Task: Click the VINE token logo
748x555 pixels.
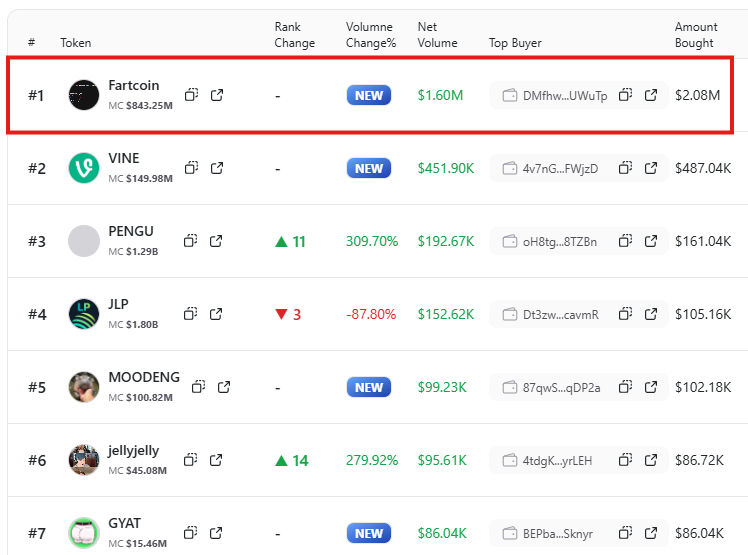Action: click(84, 168)
